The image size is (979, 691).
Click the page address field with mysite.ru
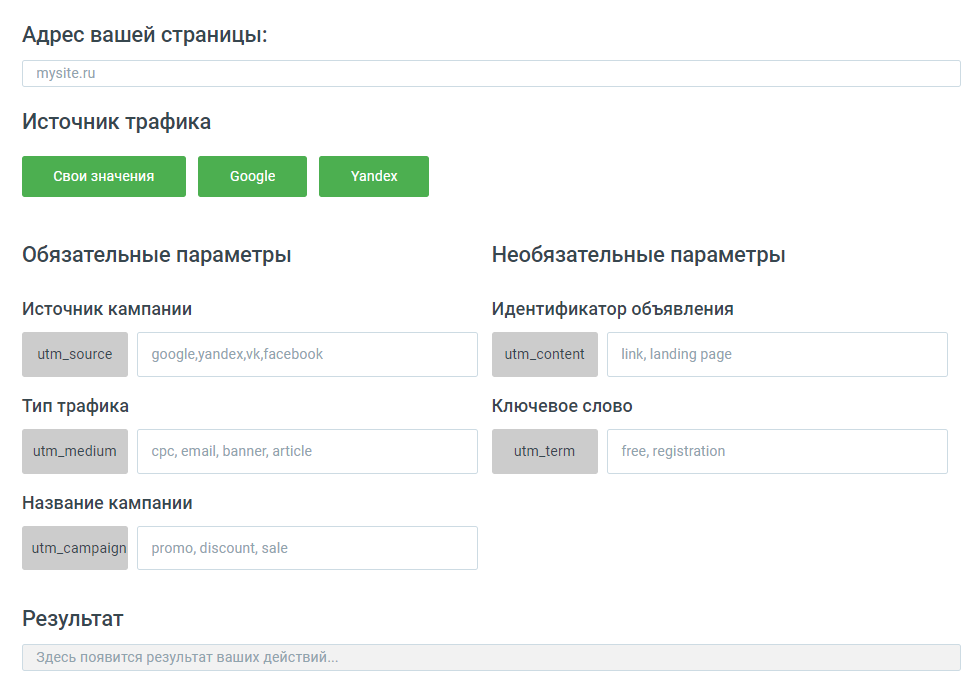pyautogui.click(x=491, y=73)
